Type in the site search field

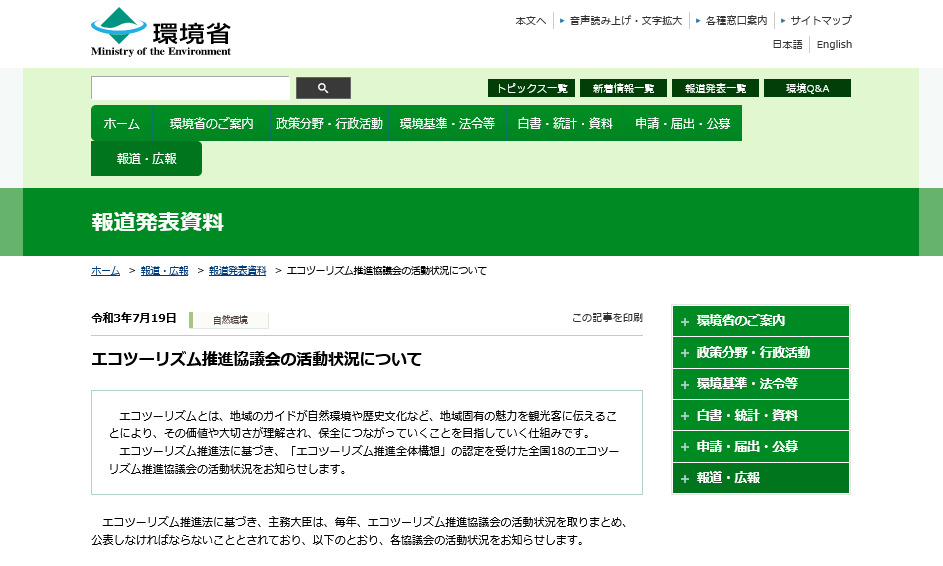(x=190, y=88)
